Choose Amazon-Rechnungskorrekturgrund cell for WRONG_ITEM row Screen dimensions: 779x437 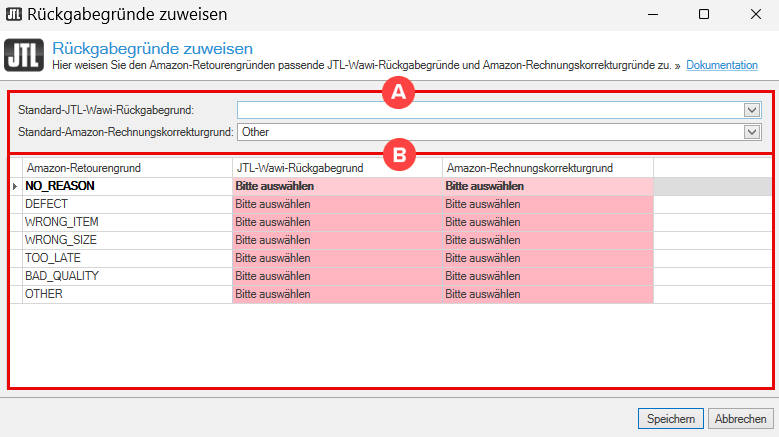click(548, 222)
